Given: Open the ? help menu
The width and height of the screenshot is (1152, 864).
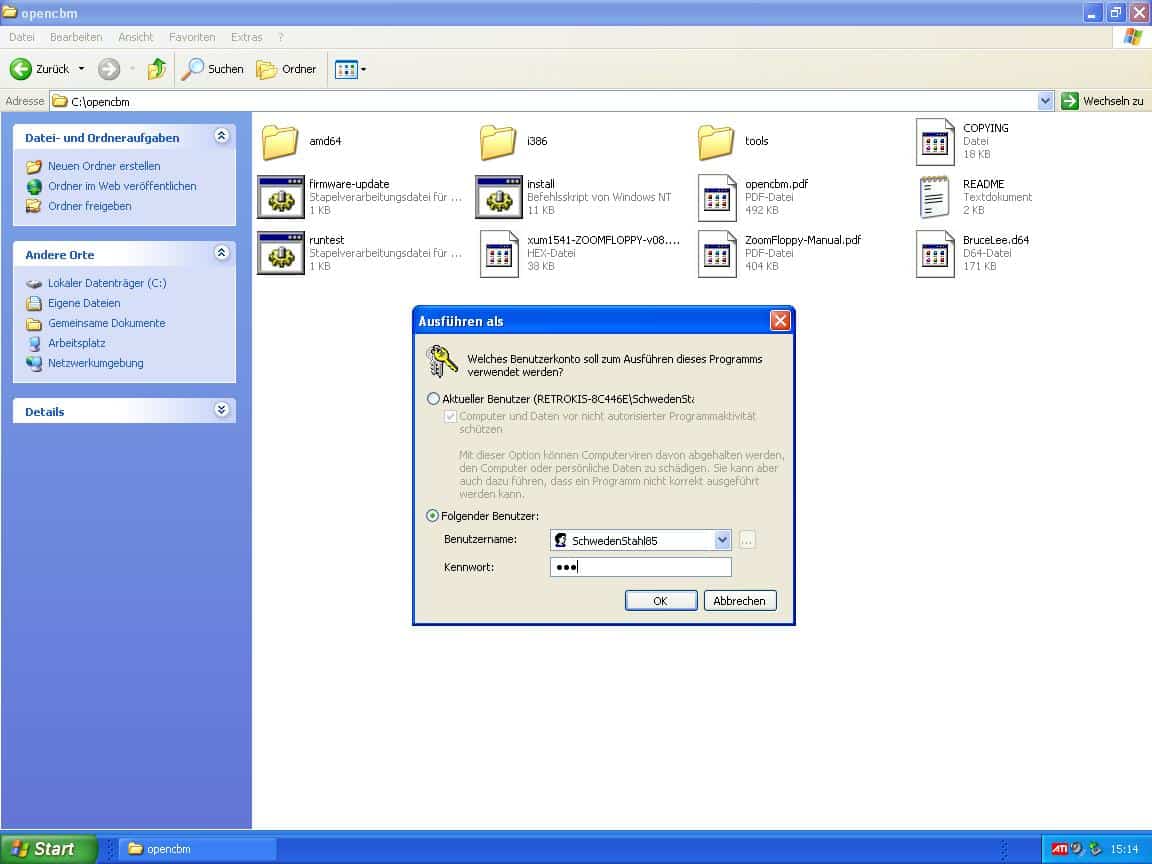Looking at the screenshot, I should (x=281, y=37).
